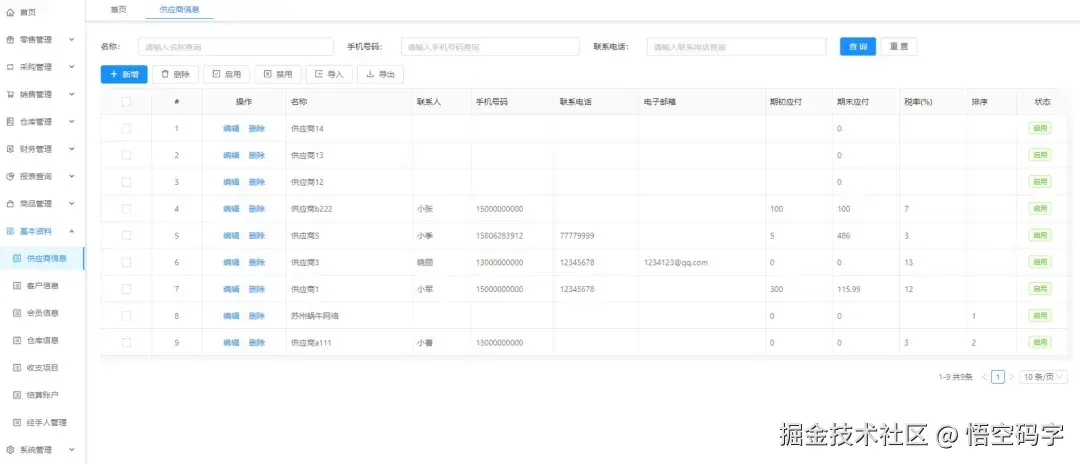Click 编辑 link for 供应商b222
1080x464 pixels.
(x=231, y=209)
